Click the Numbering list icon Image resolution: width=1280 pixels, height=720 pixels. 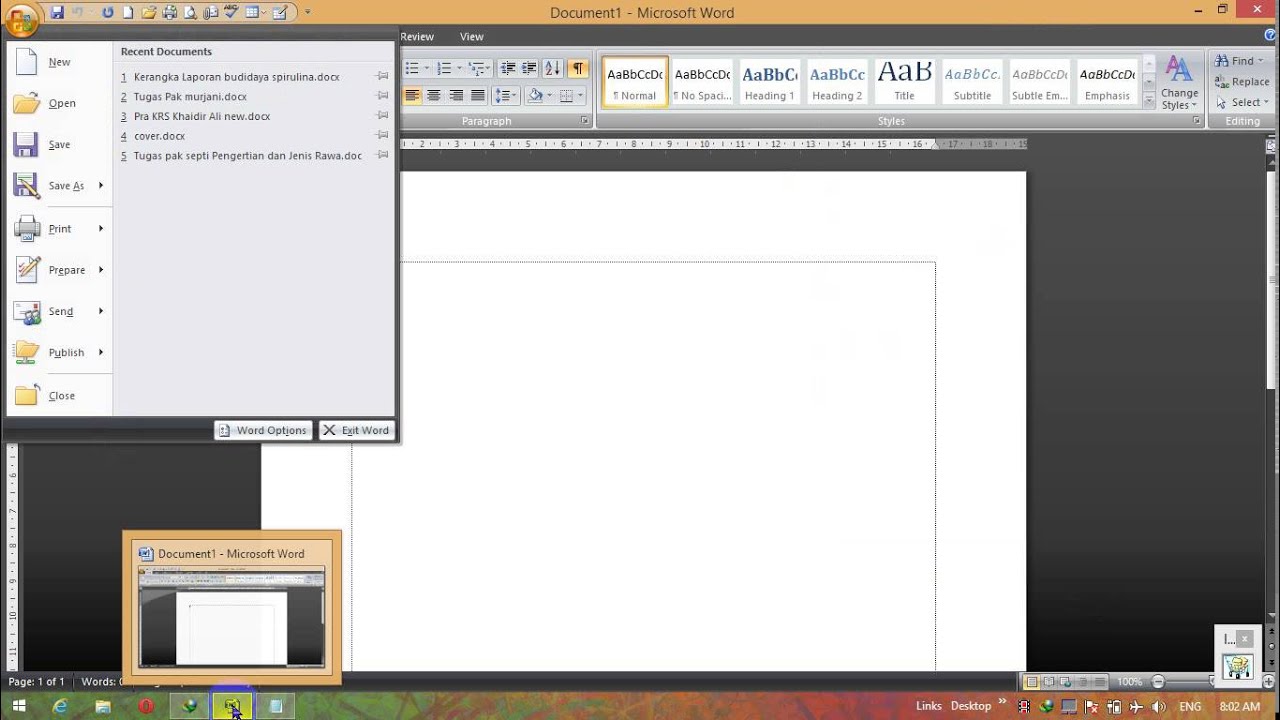click(445, 68)
